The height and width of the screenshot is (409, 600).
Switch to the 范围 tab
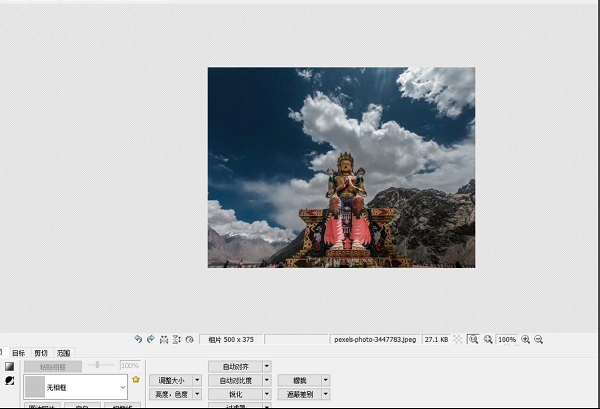point(64,353)
